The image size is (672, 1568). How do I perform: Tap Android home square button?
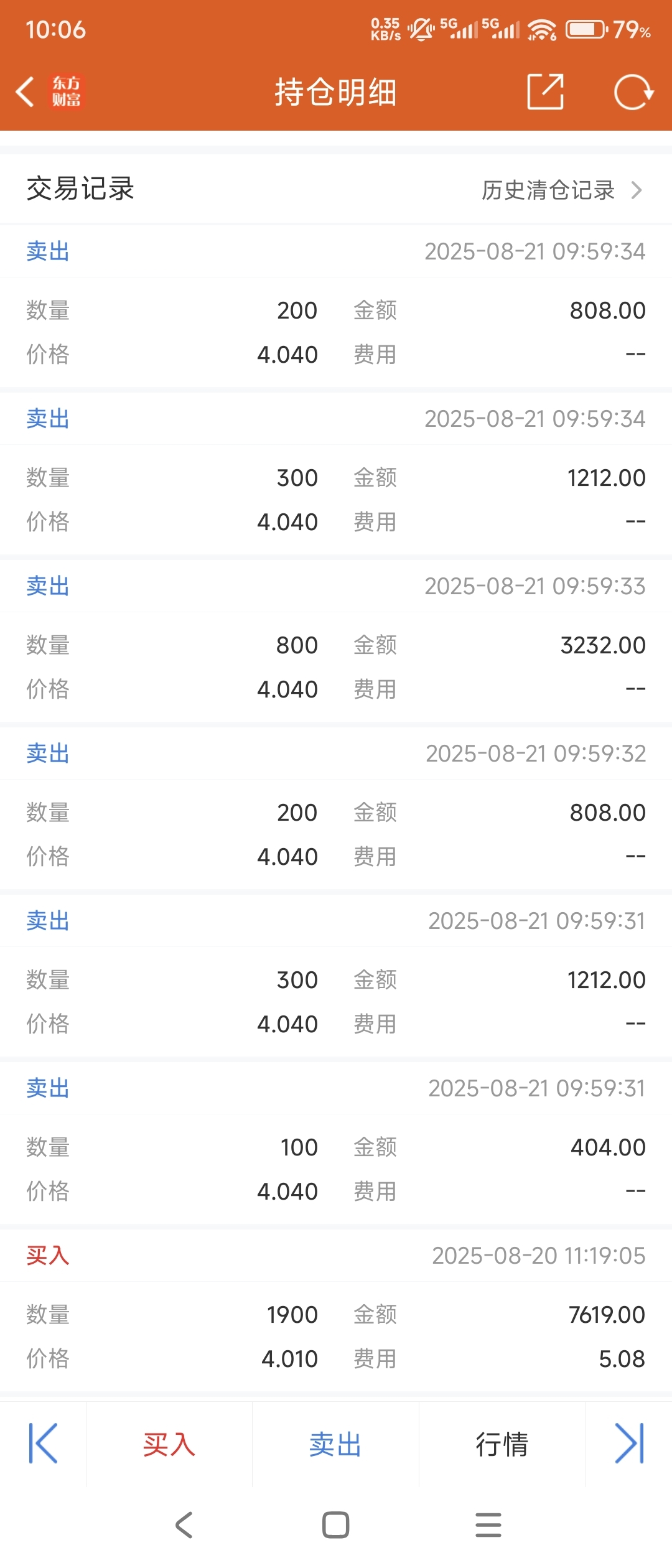[335, 1524]
